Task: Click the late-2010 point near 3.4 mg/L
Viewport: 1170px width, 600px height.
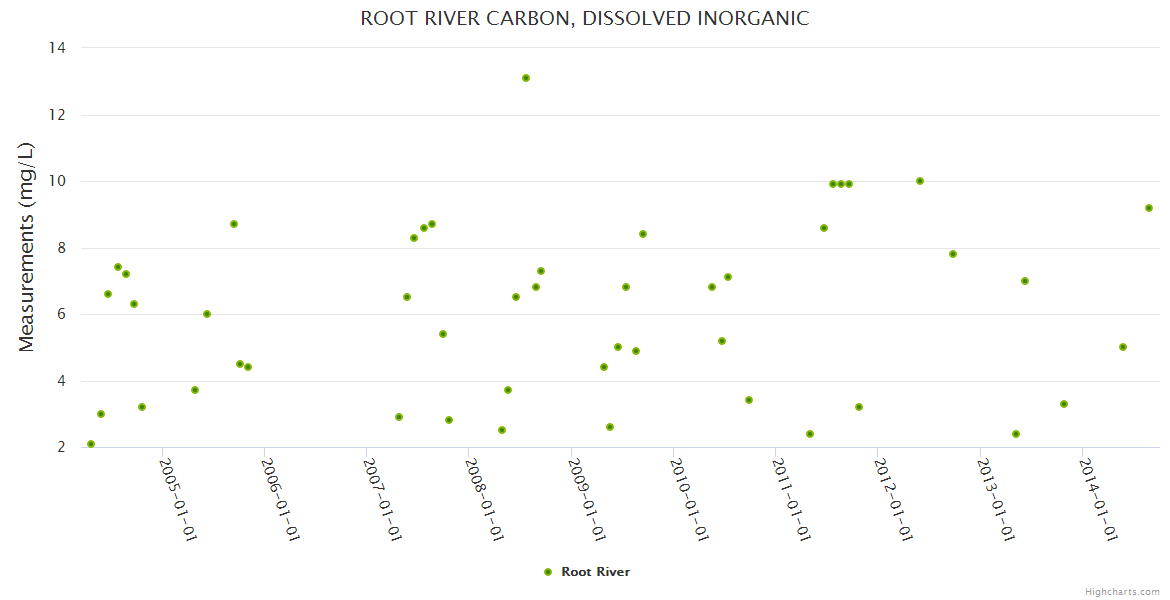Action: pos(749,400)
